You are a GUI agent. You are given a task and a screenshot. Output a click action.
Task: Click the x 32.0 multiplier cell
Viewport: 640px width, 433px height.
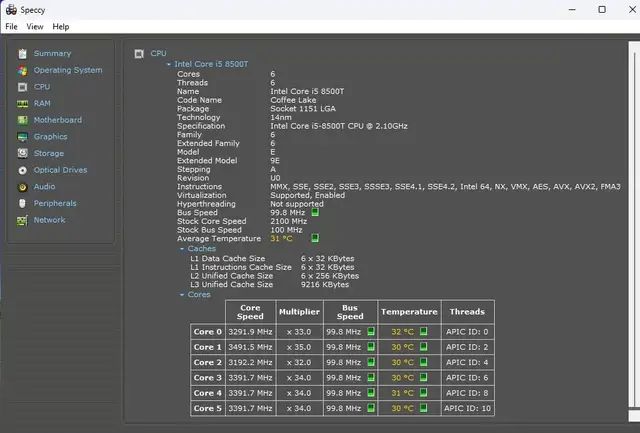(299, 362)
